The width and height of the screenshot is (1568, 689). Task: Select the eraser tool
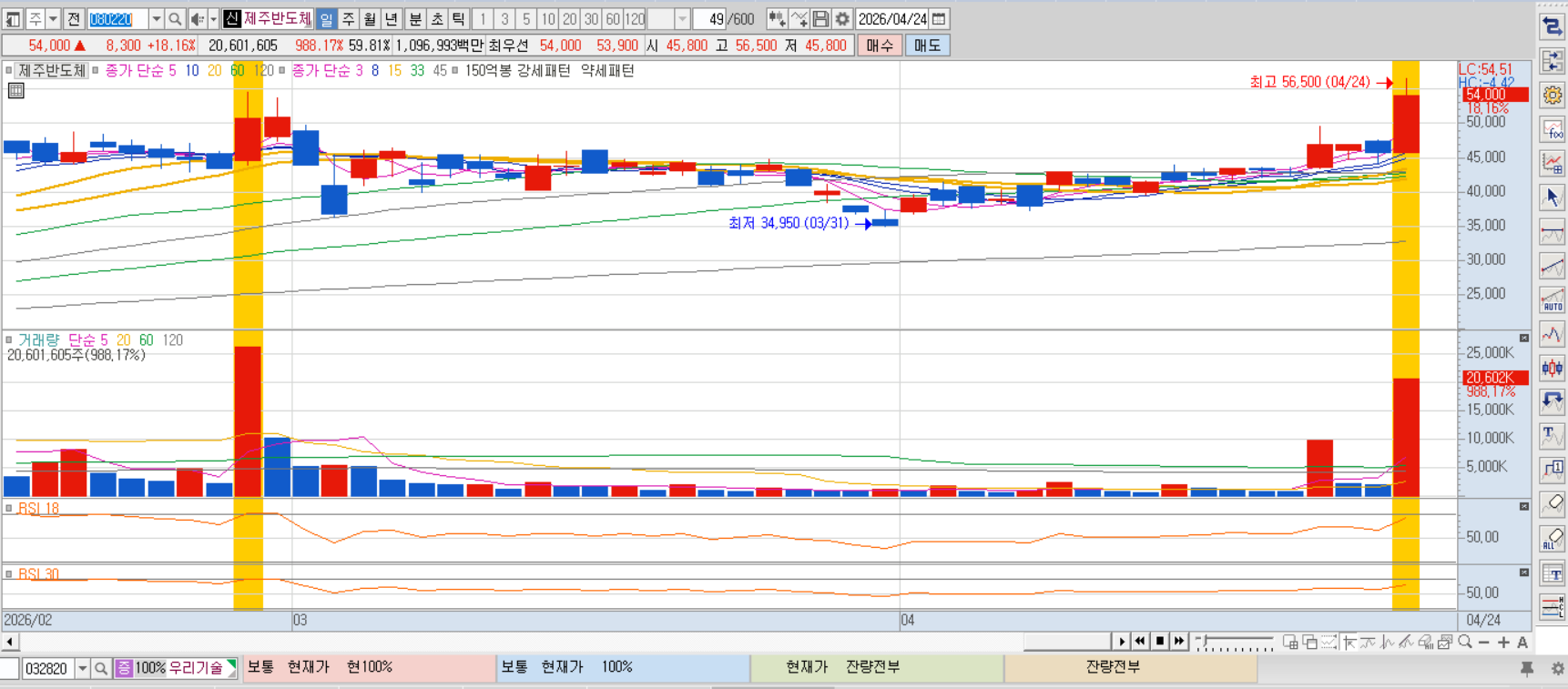tap(1552, 504)
